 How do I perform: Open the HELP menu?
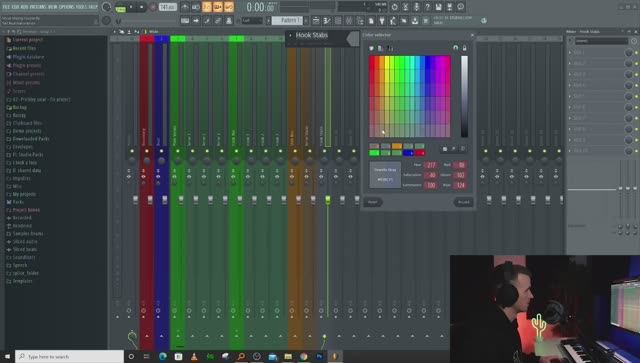93,7
